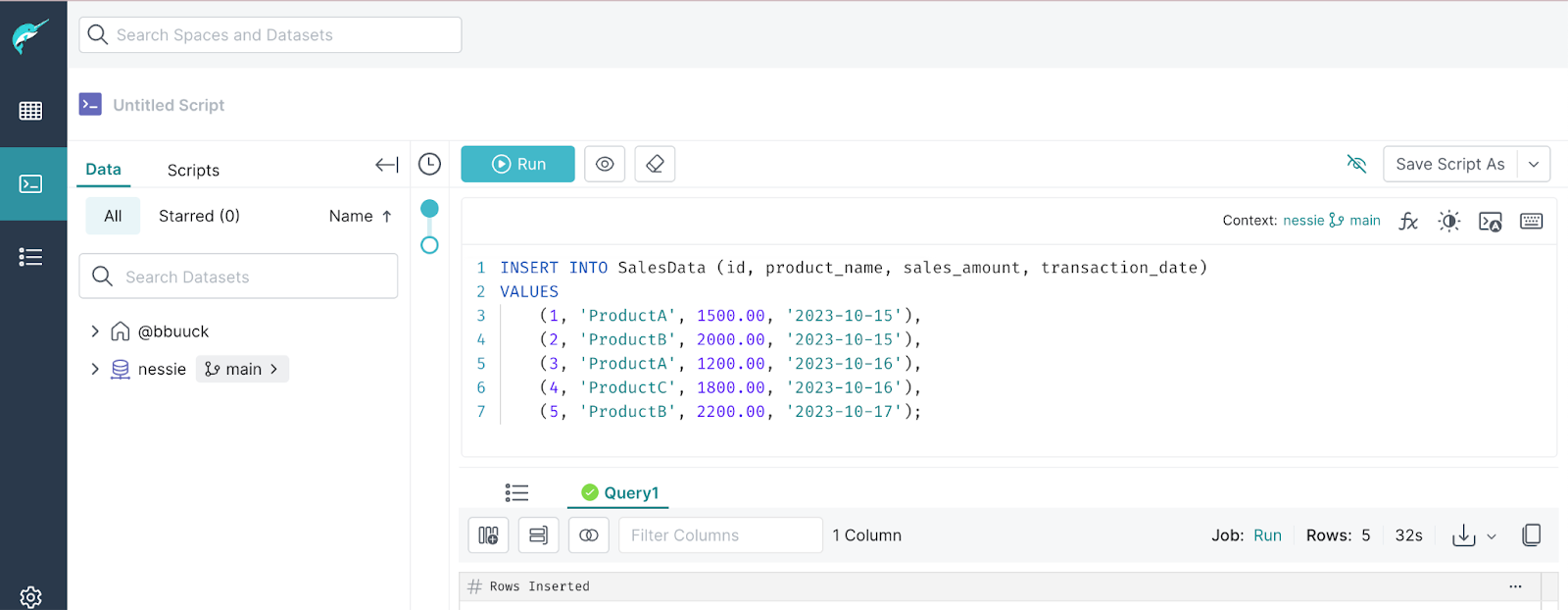Viewport: 1568px width, 610px height.
Task: Open the Datasets grid page in sidebar
Action: pyautogui.click(x=30, y=111)
